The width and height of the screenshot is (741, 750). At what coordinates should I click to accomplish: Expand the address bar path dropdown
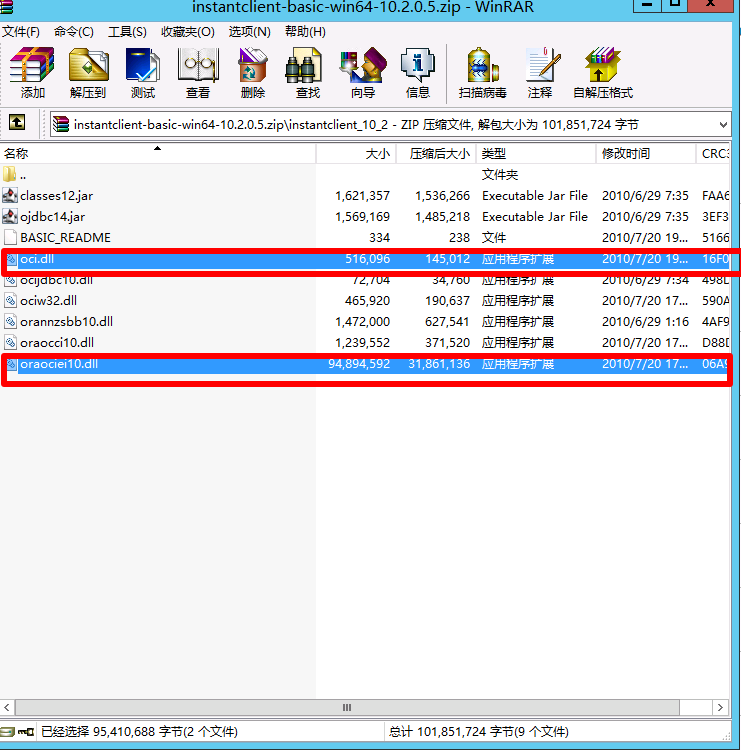click(x=723, y=125)
